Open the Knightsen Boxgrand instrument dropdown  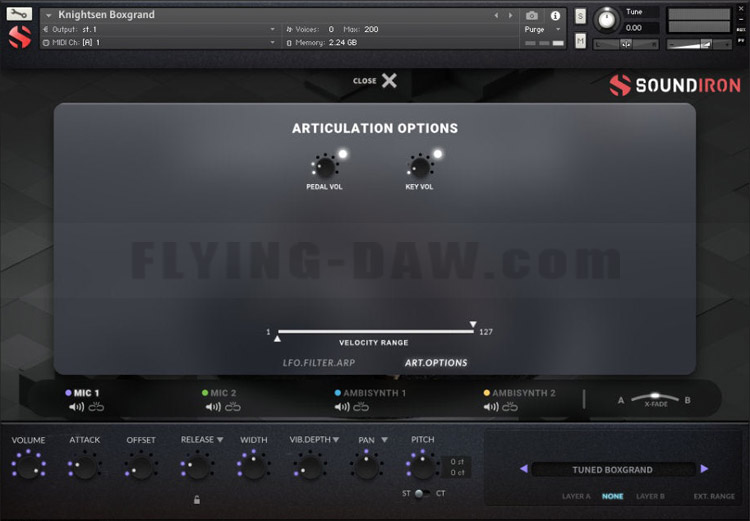[48, 15]
